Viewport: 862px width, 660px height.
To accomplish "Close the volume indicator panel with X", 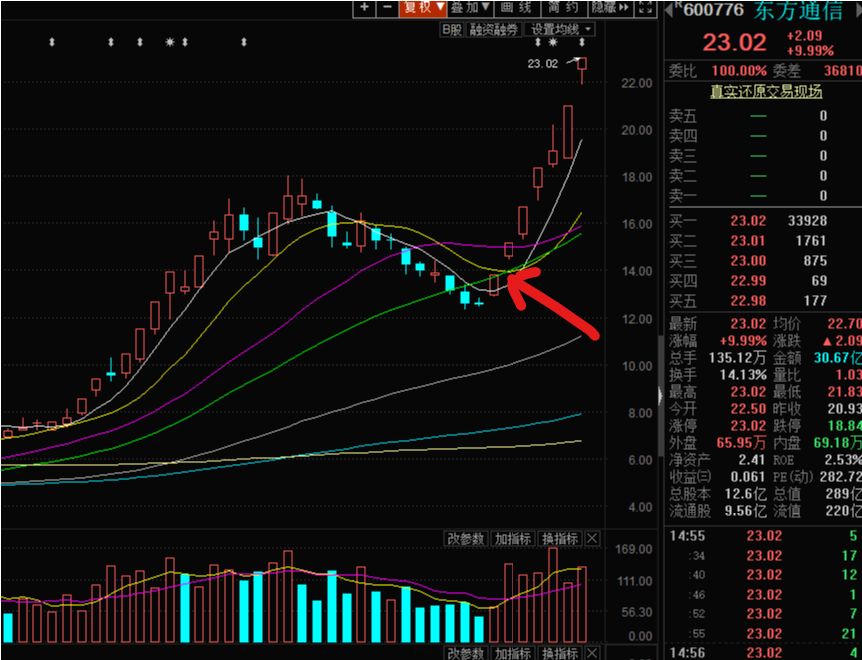I will click(x=592, y=539).
